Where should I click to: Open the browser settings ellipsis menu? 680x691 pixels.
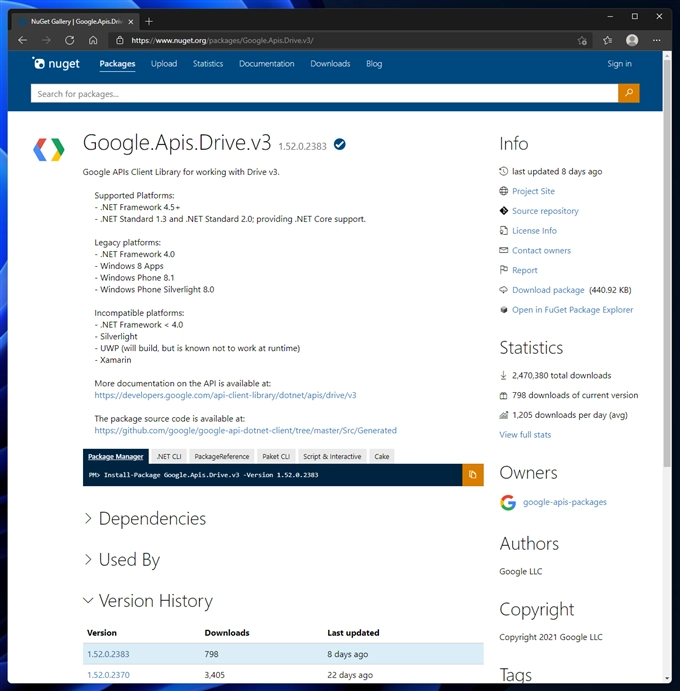[x=657, y=41]
